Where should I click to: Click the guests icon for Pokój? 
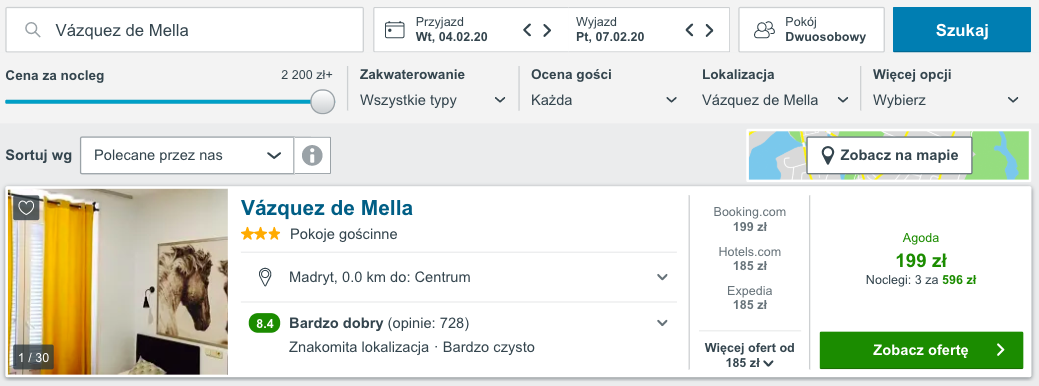pos(765,30)
